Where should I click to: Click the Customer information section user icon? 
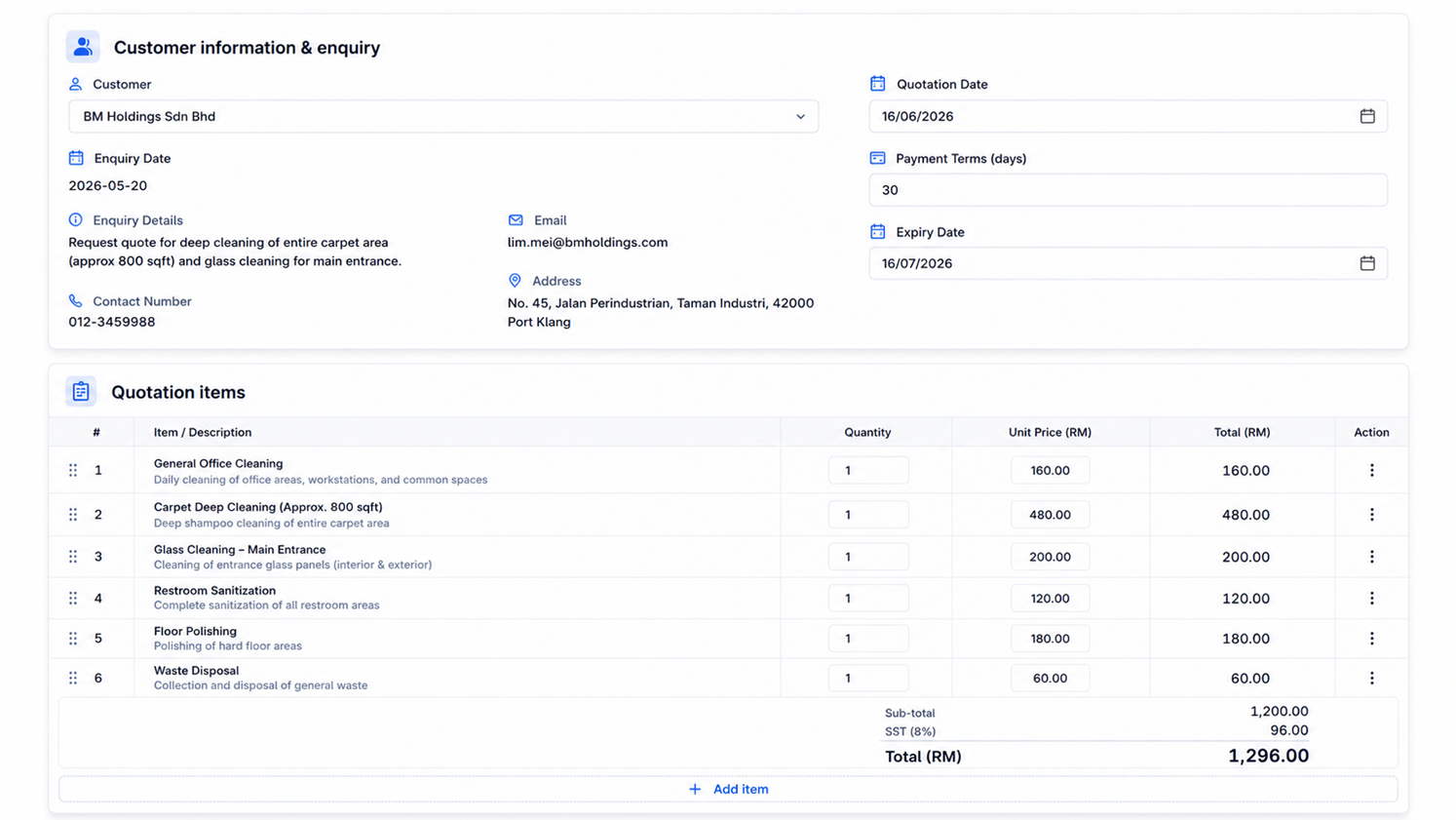[83, 47]
